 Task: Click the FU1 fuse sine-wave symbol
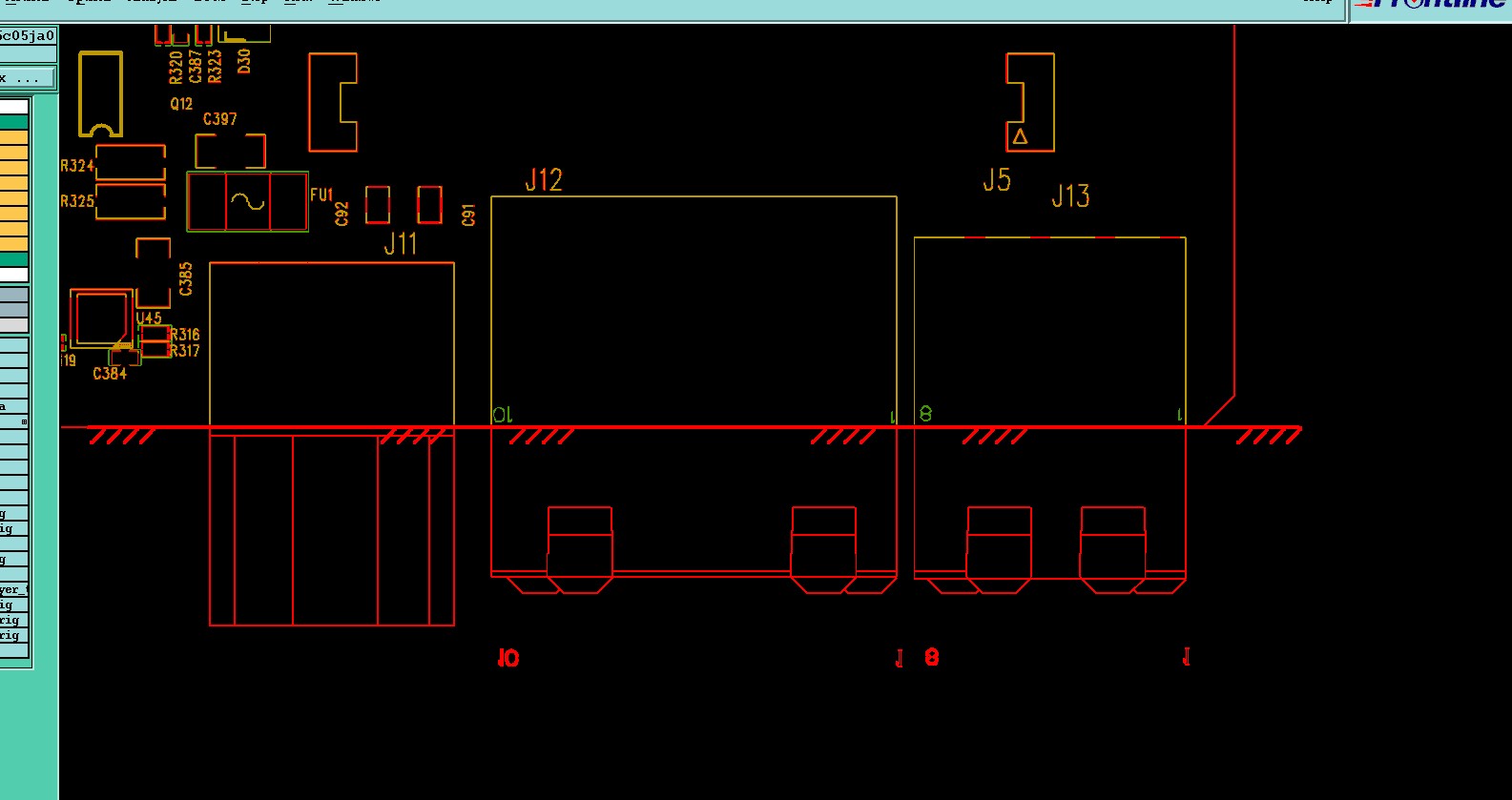pos(247,201)
